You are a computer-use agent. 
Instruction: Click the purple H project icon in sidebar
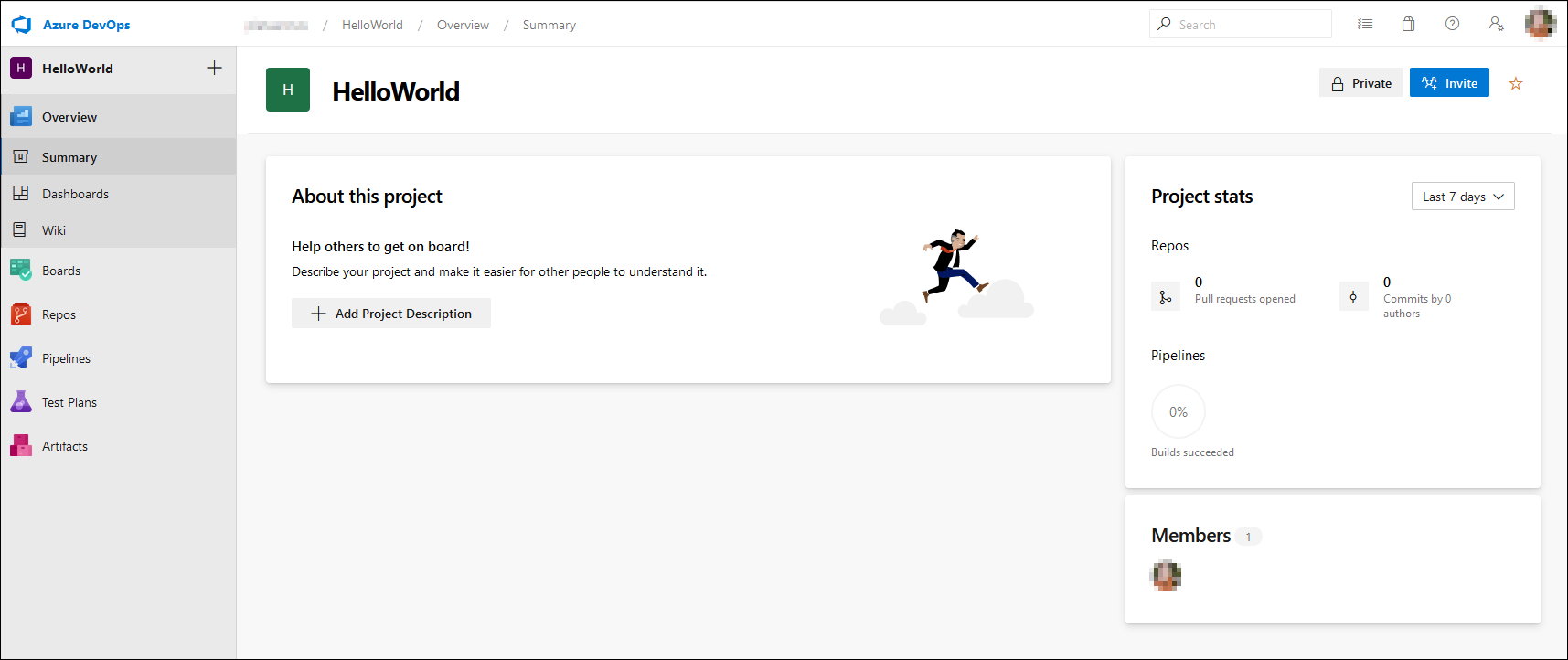pyautogui.click(x=21, y=68)
